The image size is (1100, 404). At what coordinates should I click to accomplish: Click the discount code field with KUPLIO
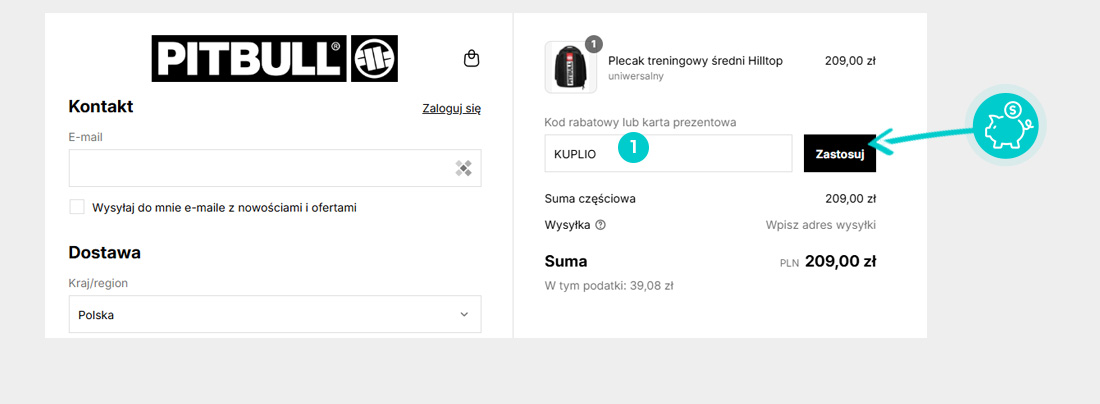[669, 154]
